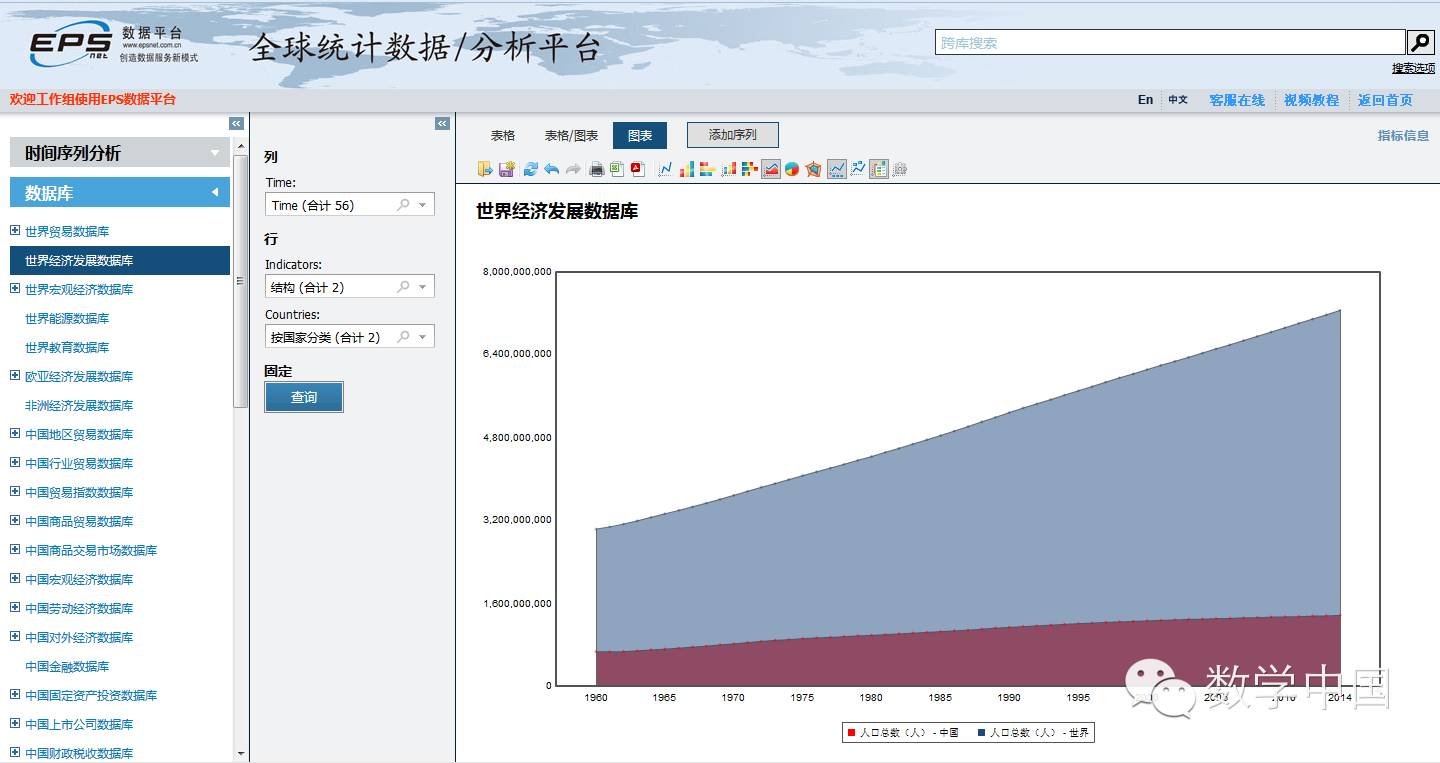Switch to the 表格/图表 tab
The image size is (1440, 763).
571,135
